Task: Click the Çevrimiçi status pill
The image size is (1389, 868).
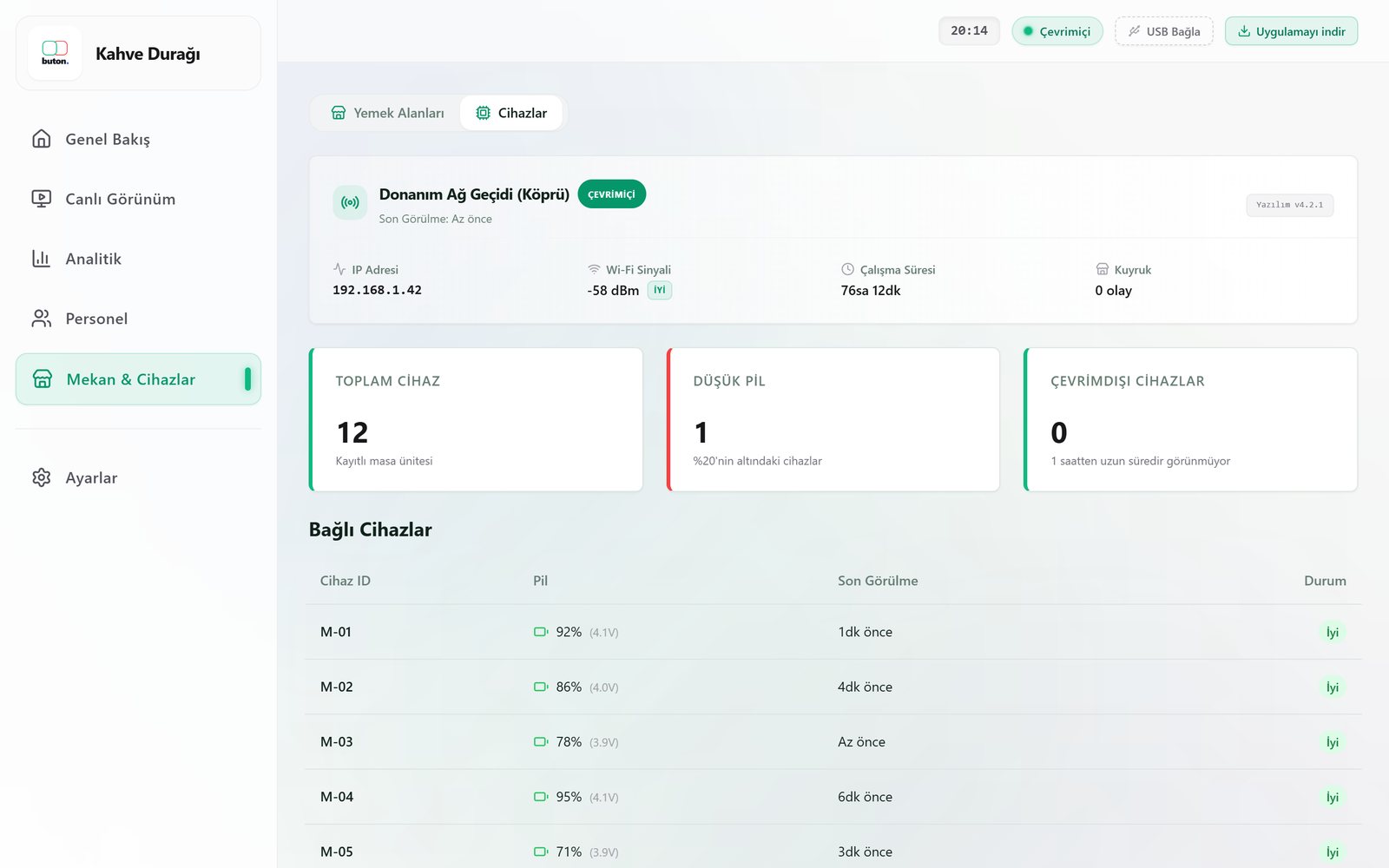Action: pyautogui.click(x=1057, y=31)
